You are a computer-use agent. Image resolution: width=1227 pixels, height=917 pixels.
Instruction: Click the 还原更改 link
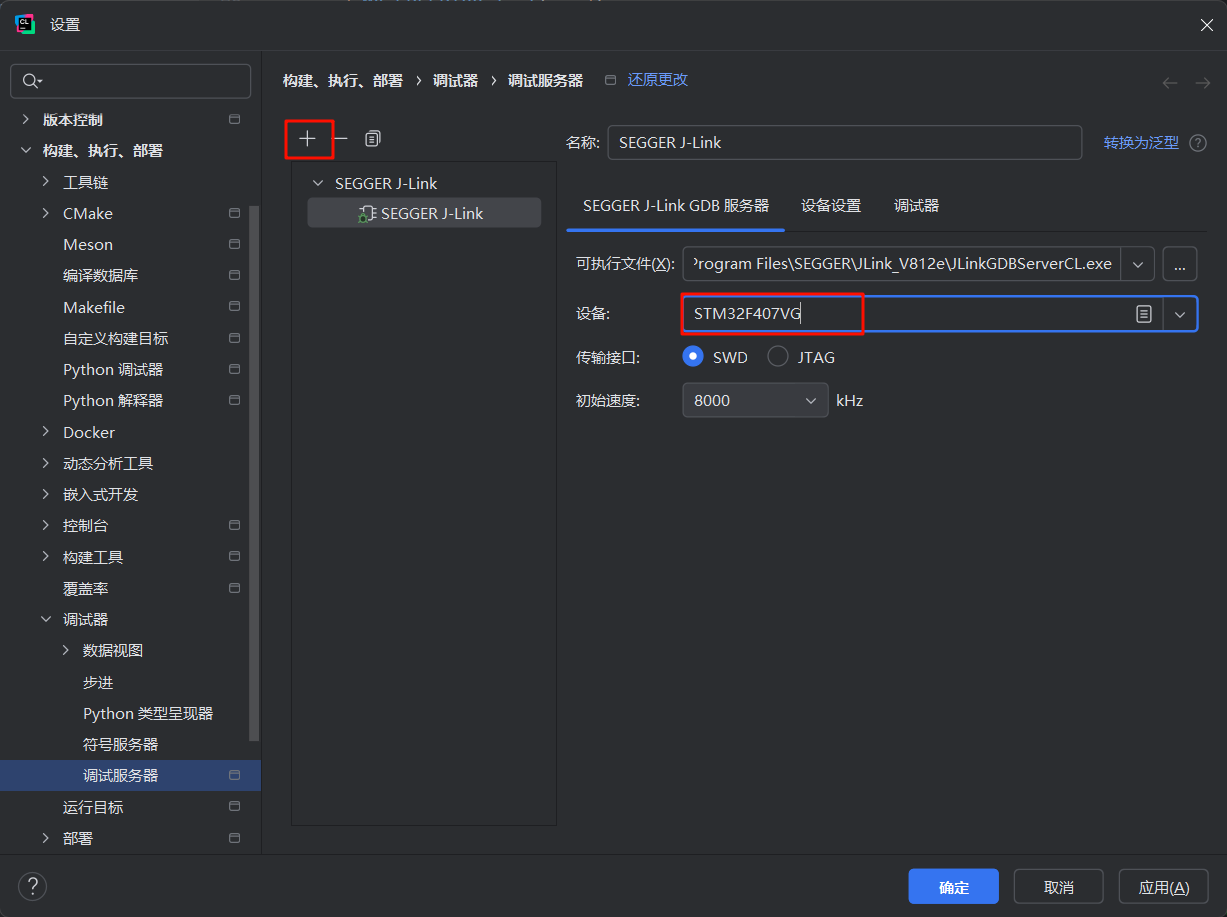pyautogui.click(x=657, y=80)
